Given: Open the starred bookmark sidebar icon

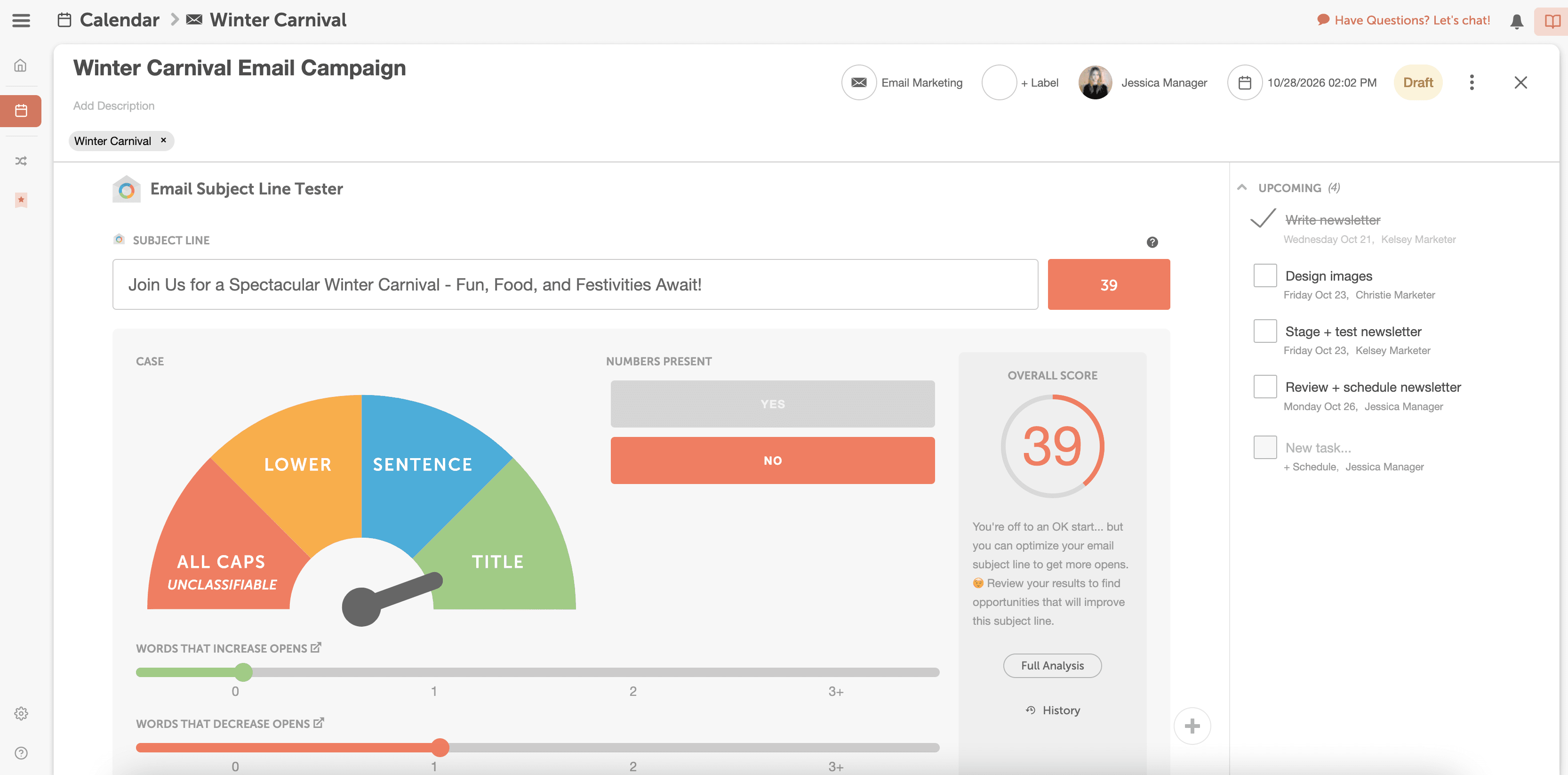Looking at the screenshot, I should [21, 200].
